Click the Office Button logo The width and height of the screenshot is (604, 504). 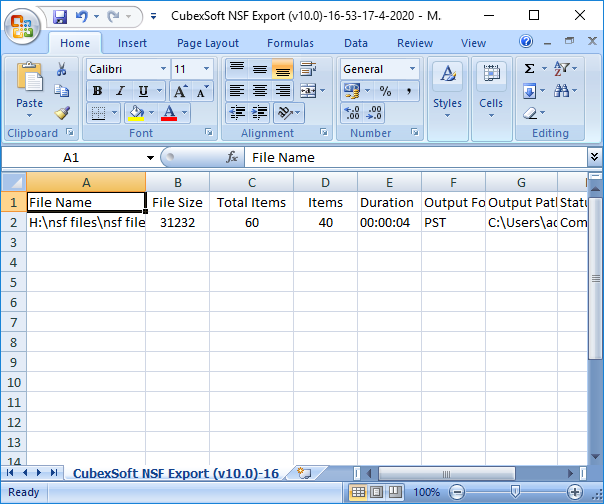[x=22, y=24]
